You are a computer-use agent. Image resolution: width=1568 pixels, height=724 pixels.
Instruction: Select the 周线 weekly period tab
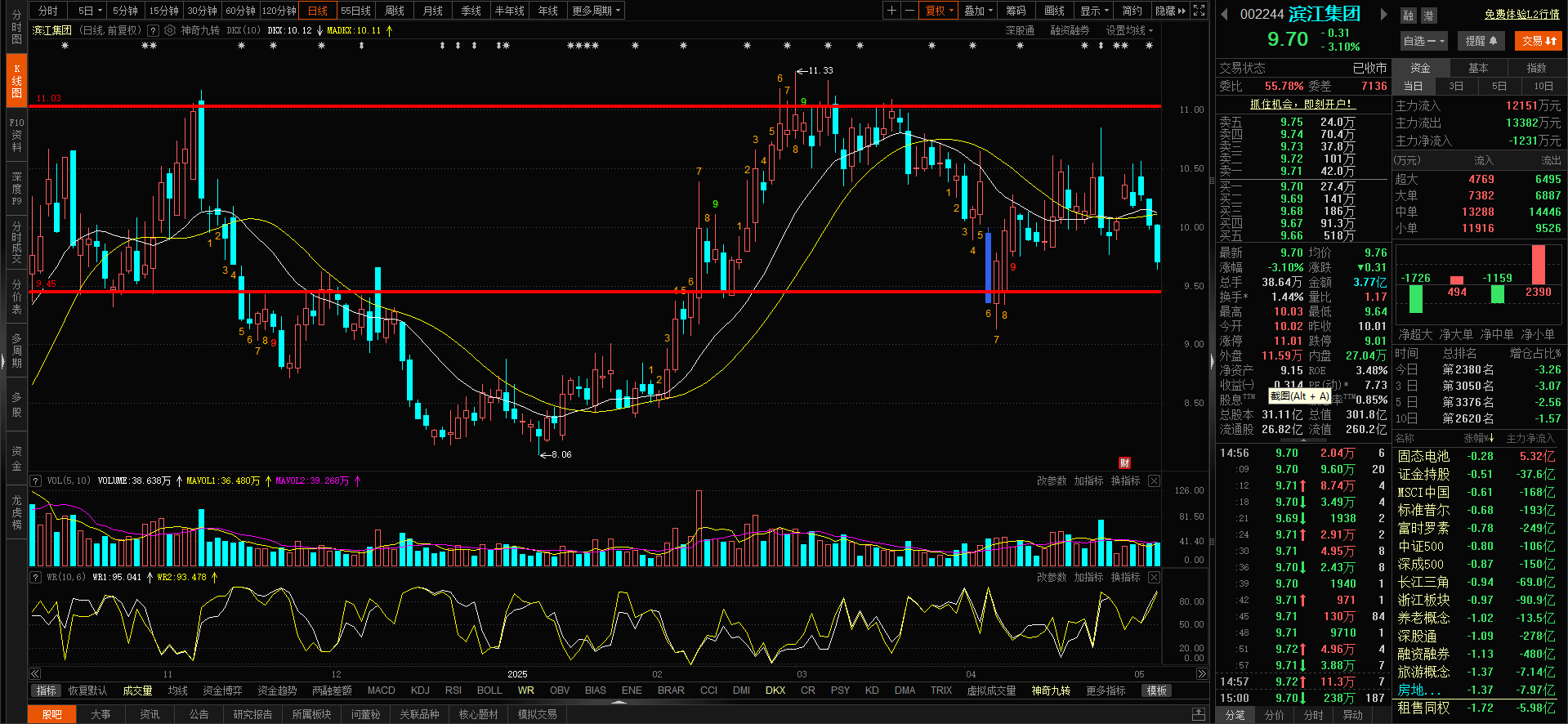[395, 11]
